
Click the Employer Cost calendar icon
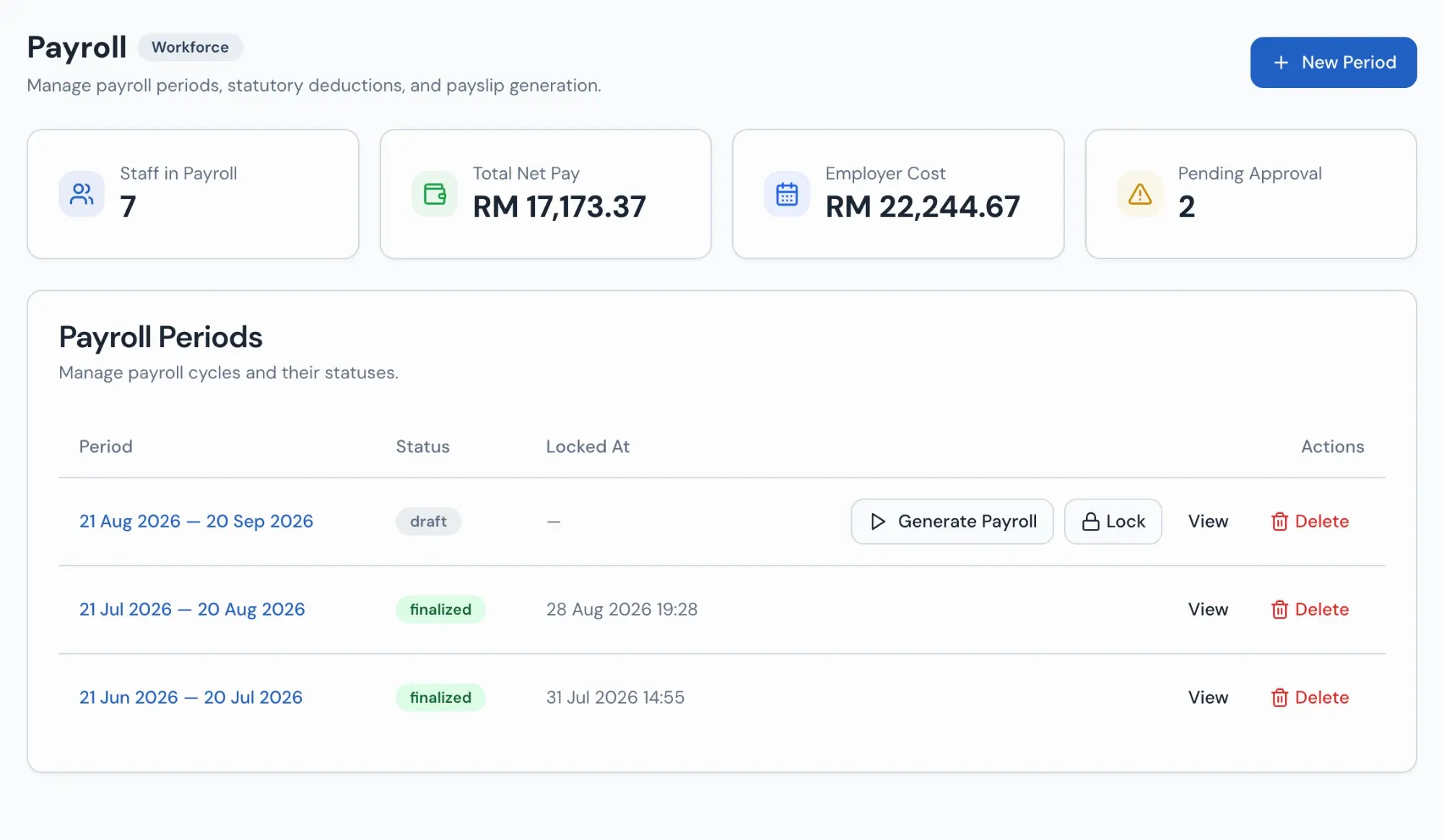click(x=787, y=194)
